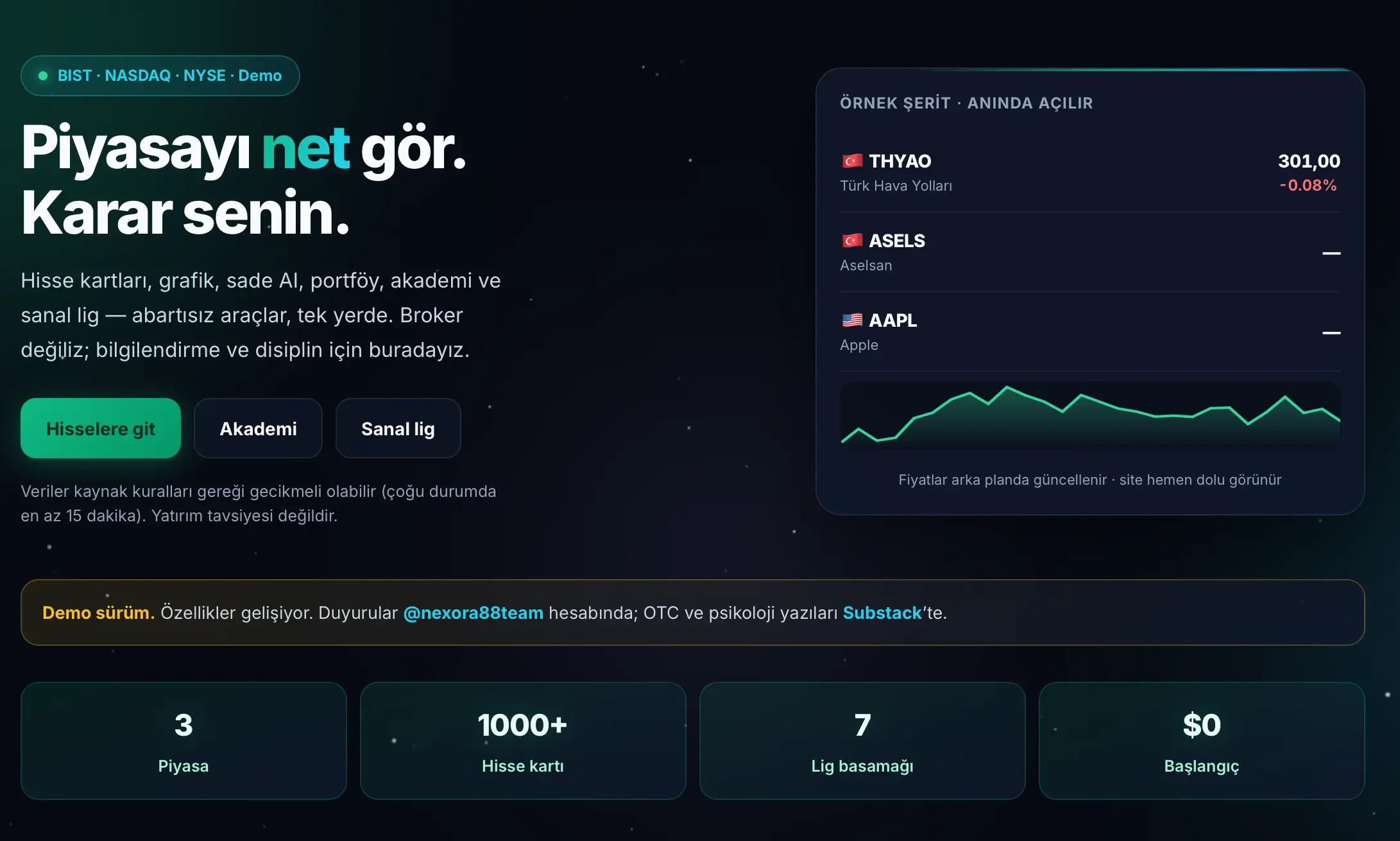Click the Turkish flag icon beside THYAO
The width and height of the screenshot is (1400, 841).
pos(852,160)
